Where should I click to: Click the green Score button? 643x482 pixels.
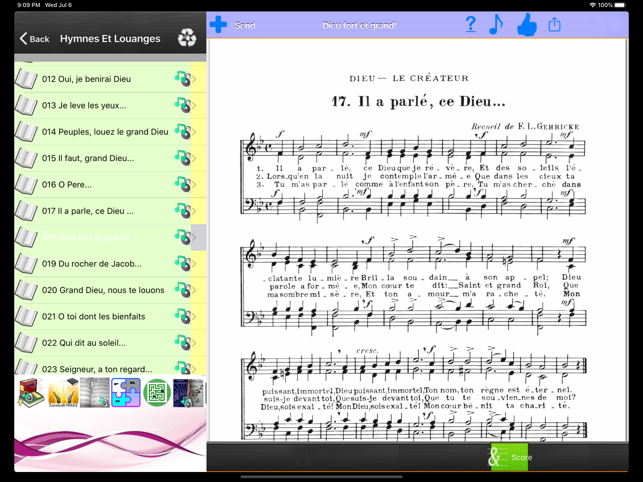pyautogui.click(x=509, y=457)
